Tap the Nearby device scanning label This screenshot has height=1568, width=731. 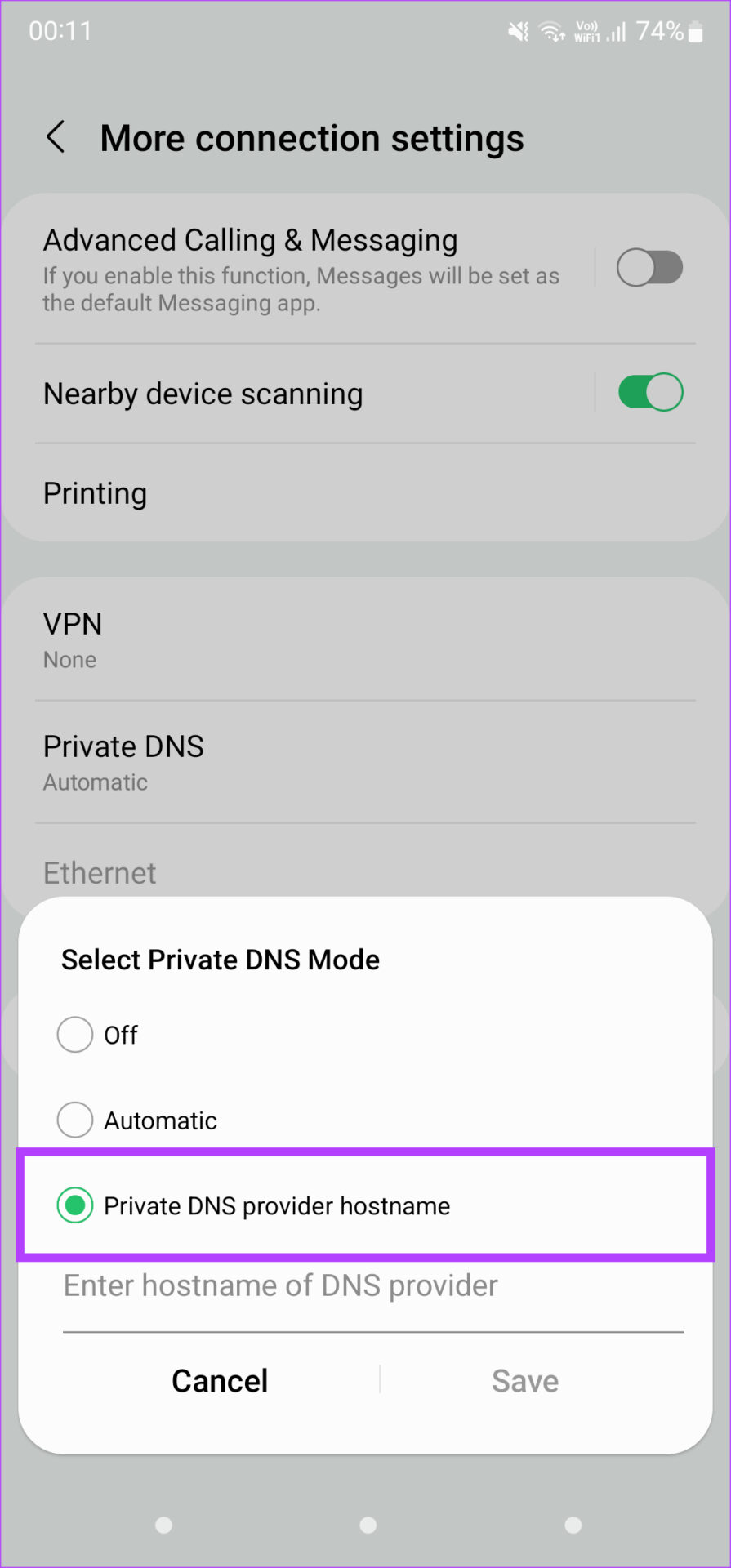(203, 394)
